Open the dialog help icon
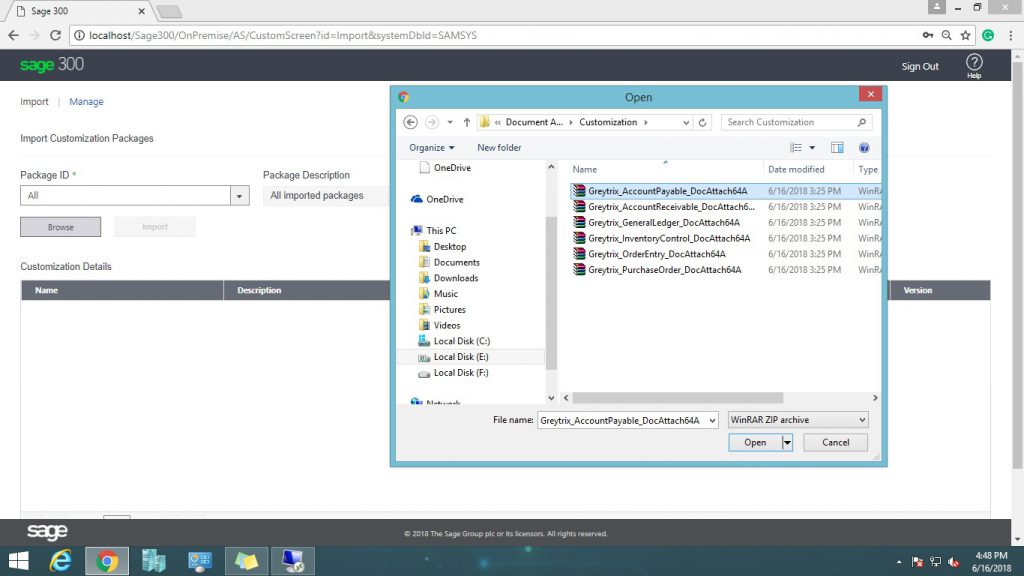This screenshot has height=576, width=1024. [x=864, y=148]
